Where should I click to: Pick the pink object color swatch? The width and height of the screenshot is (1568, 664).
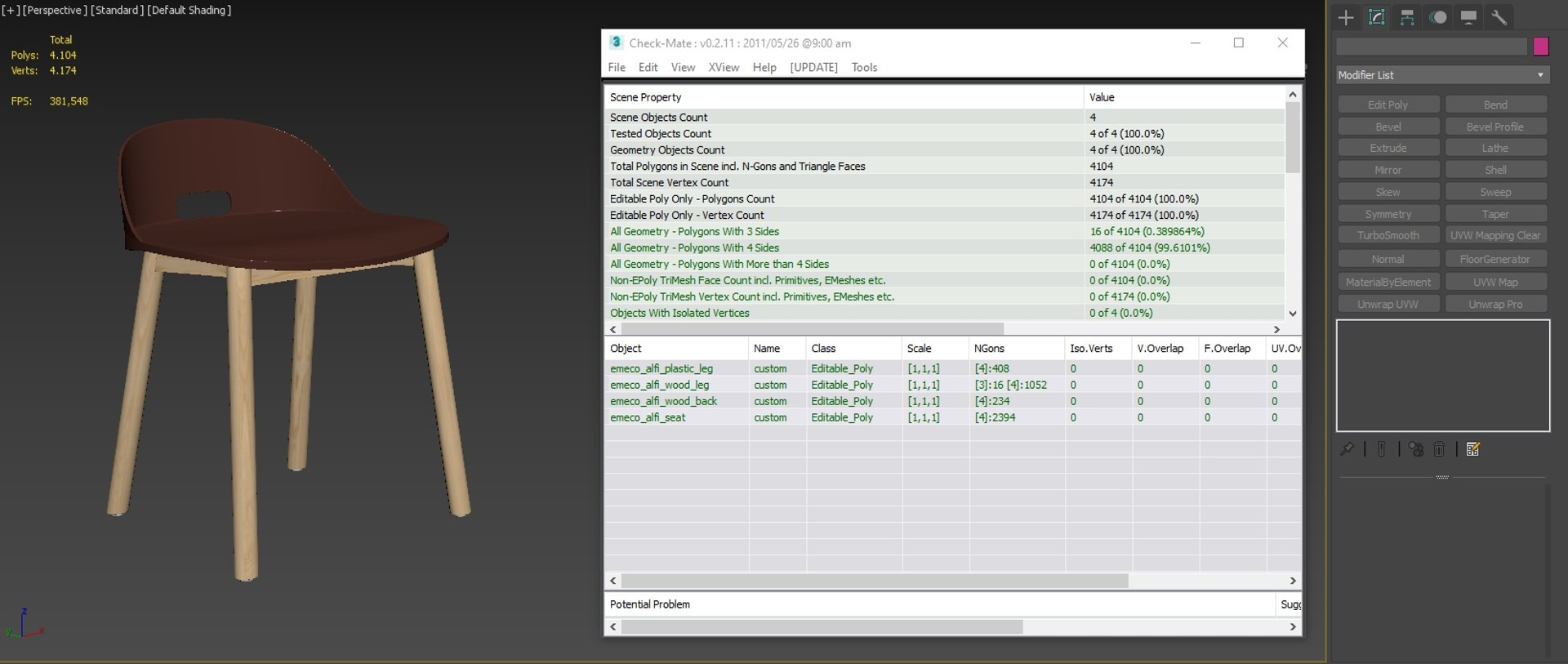pos(1541,47)
